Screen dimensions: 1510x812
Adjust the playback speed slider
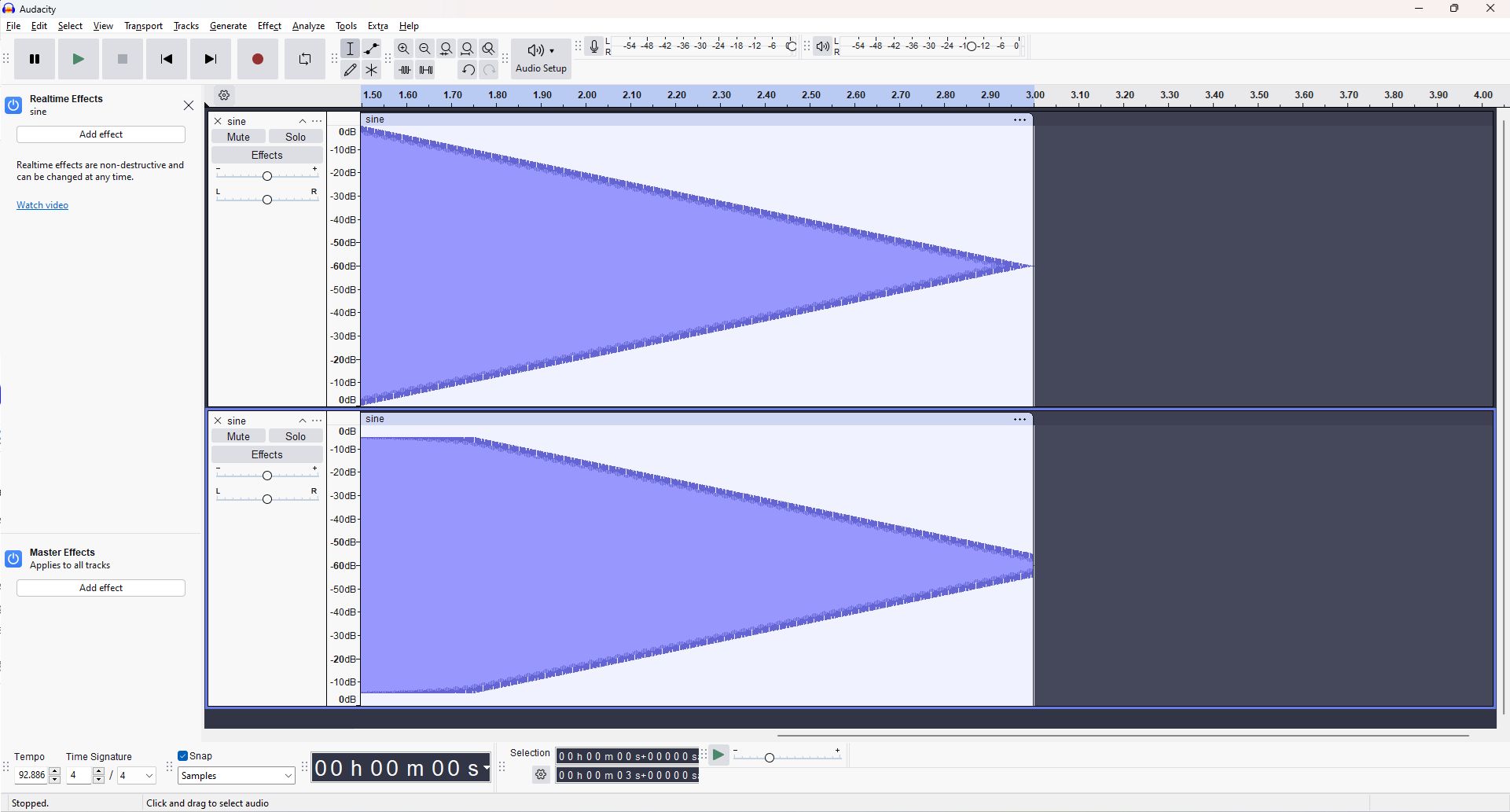point(769,757)
